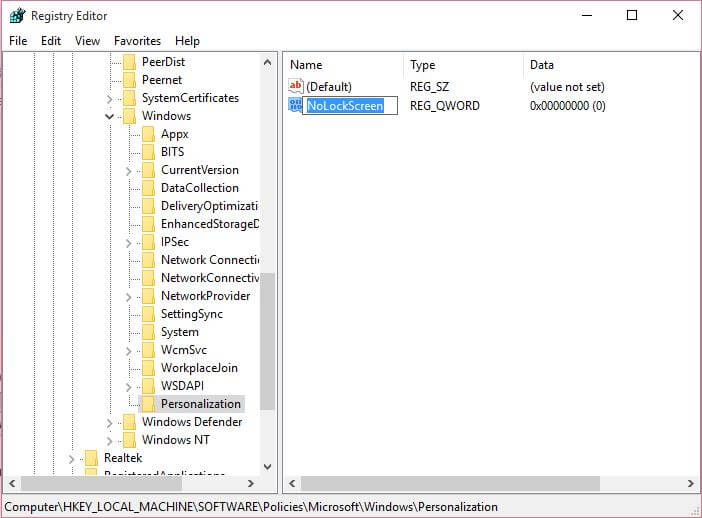
Task: Click the DeliveryOptimization folder icon
Action: 149,206
